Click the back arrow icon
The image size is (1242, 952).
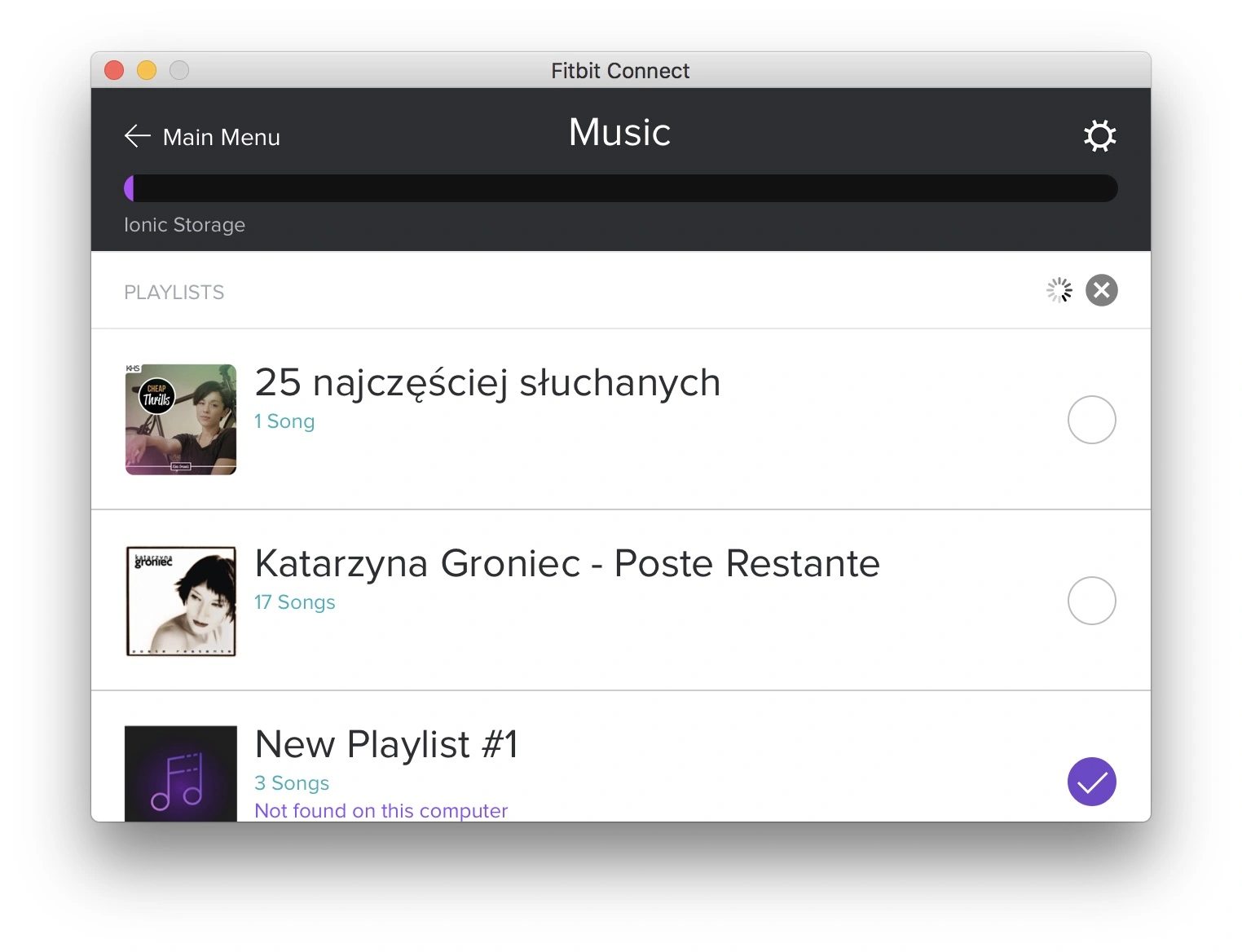137,136
